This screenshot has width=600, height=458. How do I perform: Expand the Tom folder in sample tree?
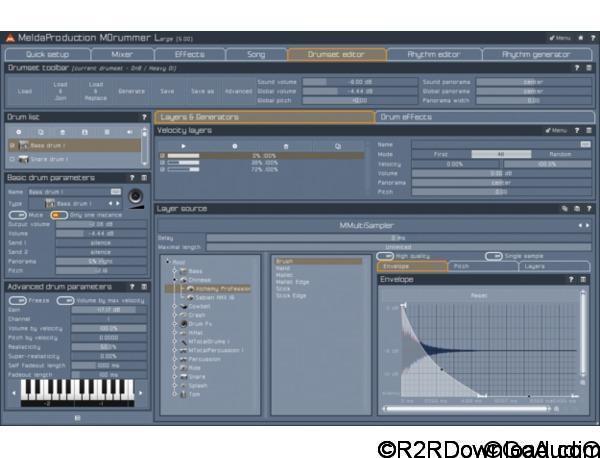[174, 394]
